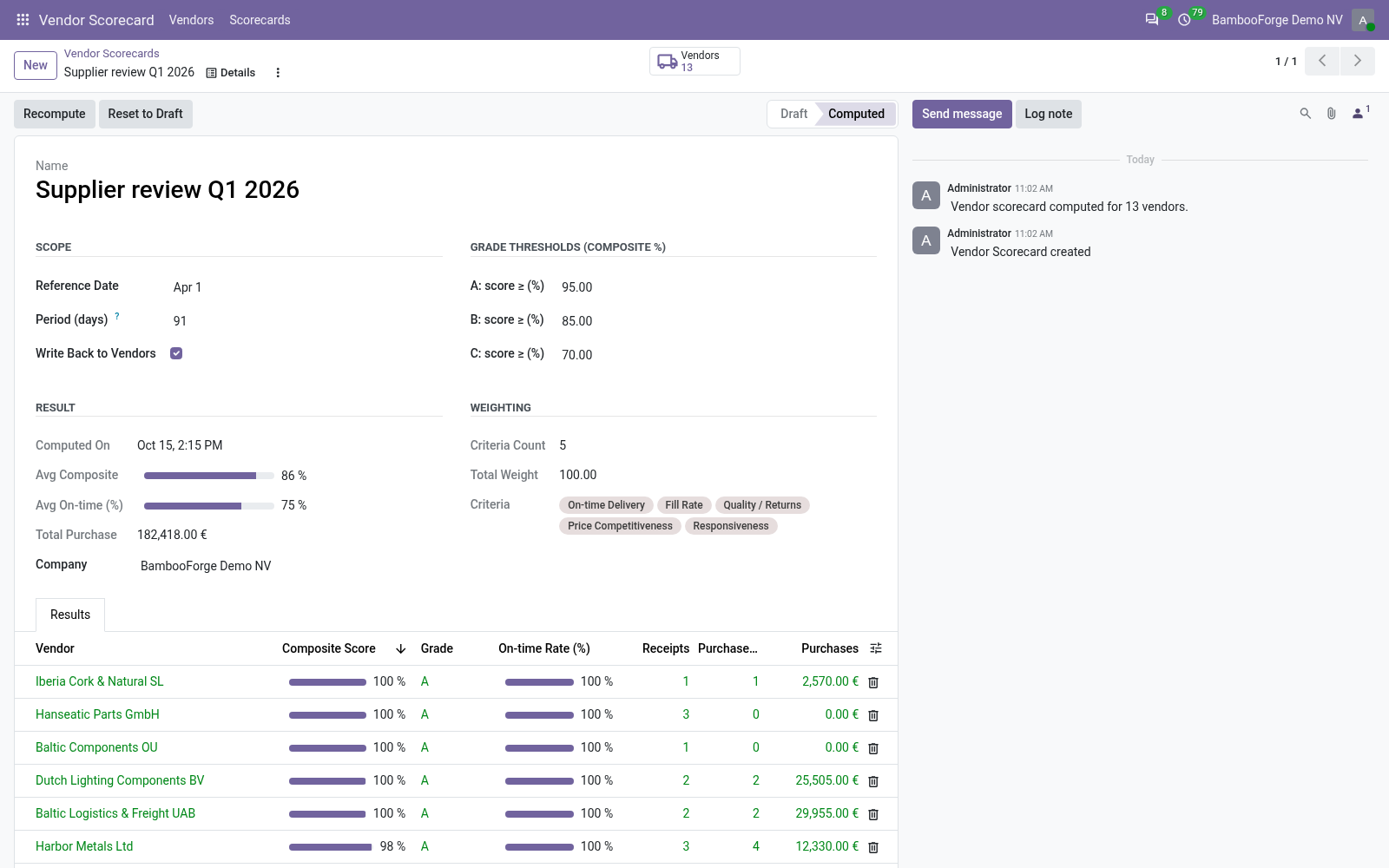Delete the Dutch Lighting Components BV row
This screenshot has width=1389, height=868.
click(x=873, y=781)
